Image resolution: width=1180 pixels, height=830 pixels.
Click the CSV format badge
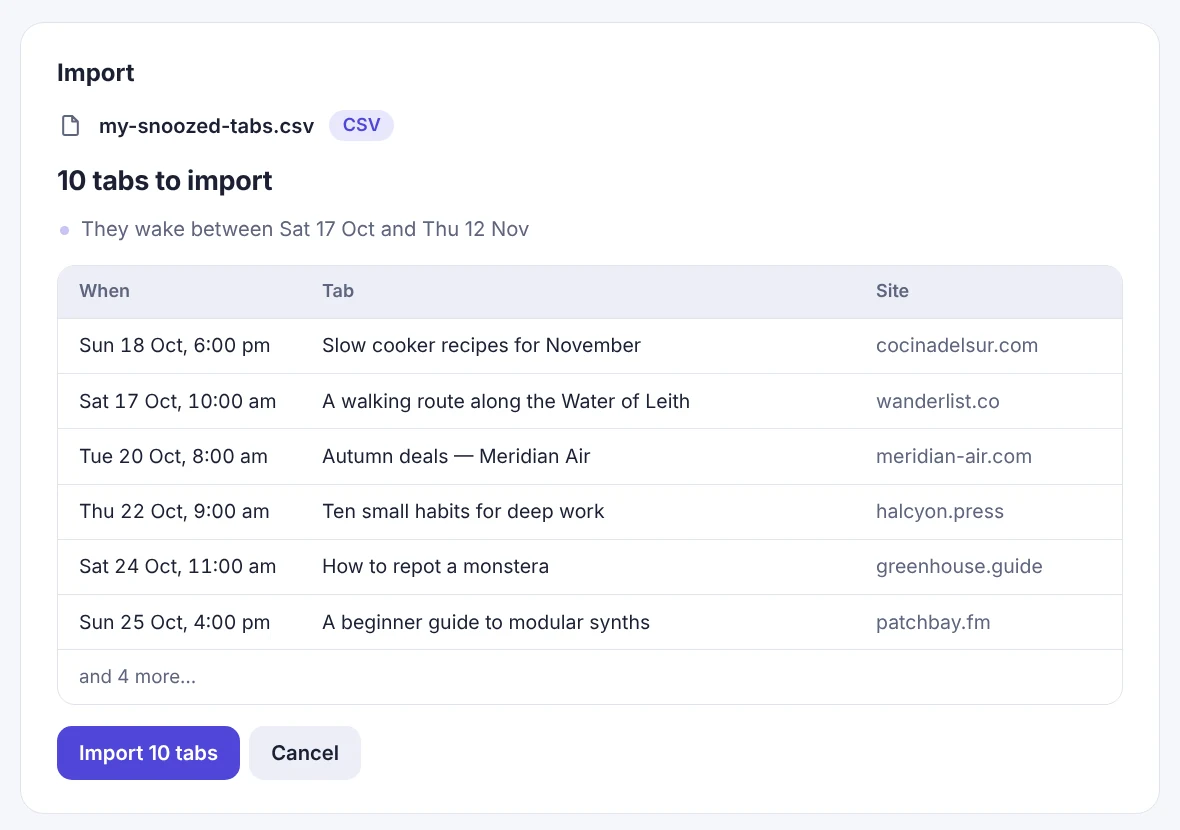tap(361, 125)
